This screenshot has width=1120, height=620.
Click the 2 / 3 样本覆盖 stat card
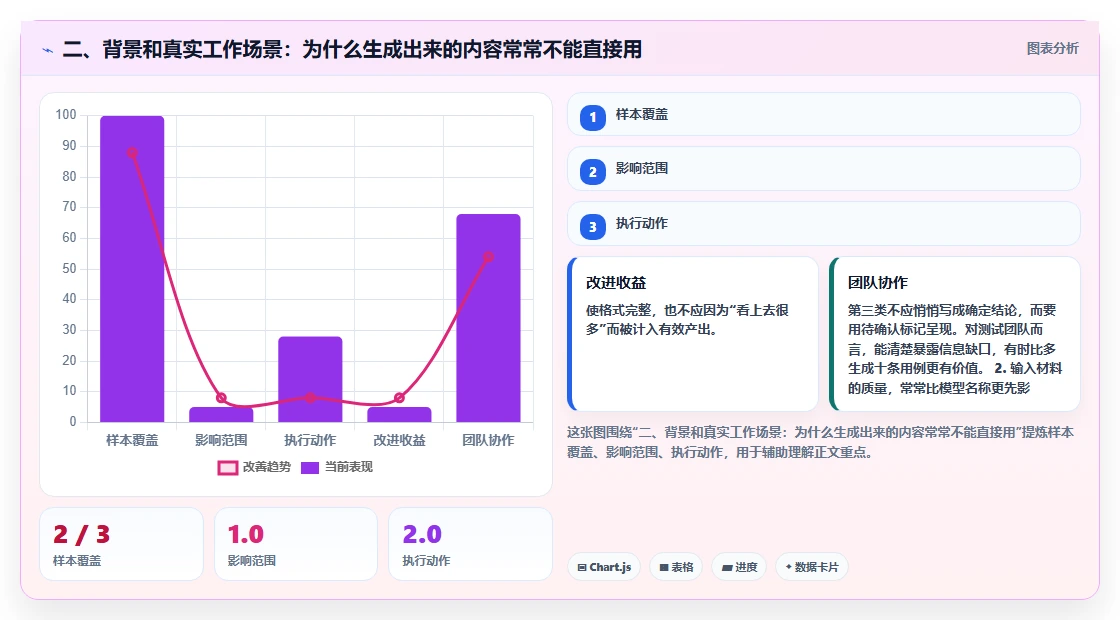tap(121, 544)
